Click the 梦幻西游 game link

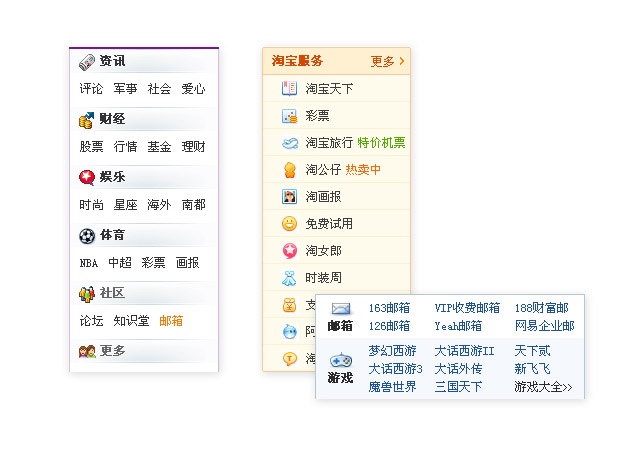pos(392,351)
